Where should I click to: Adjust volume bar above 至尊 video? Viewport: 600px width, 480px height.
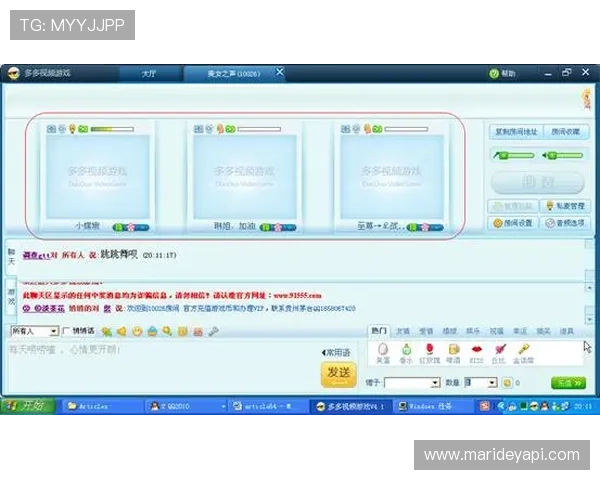[406, 129]
